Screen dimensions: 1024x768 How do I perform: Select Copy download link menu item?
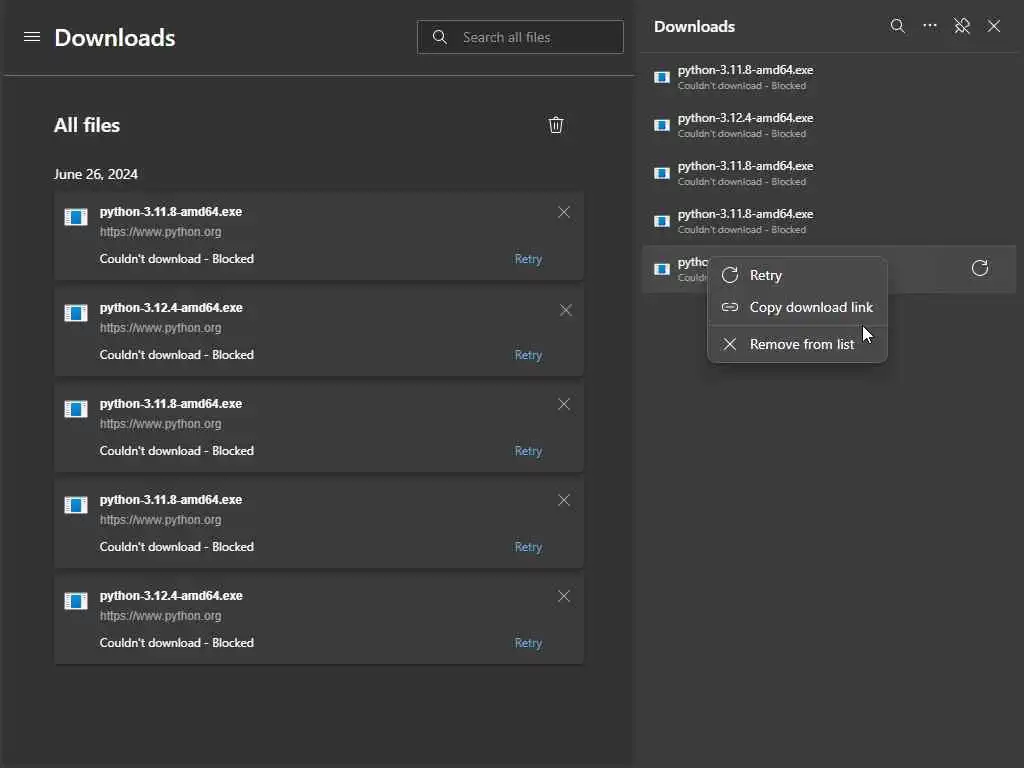point(810,307)
